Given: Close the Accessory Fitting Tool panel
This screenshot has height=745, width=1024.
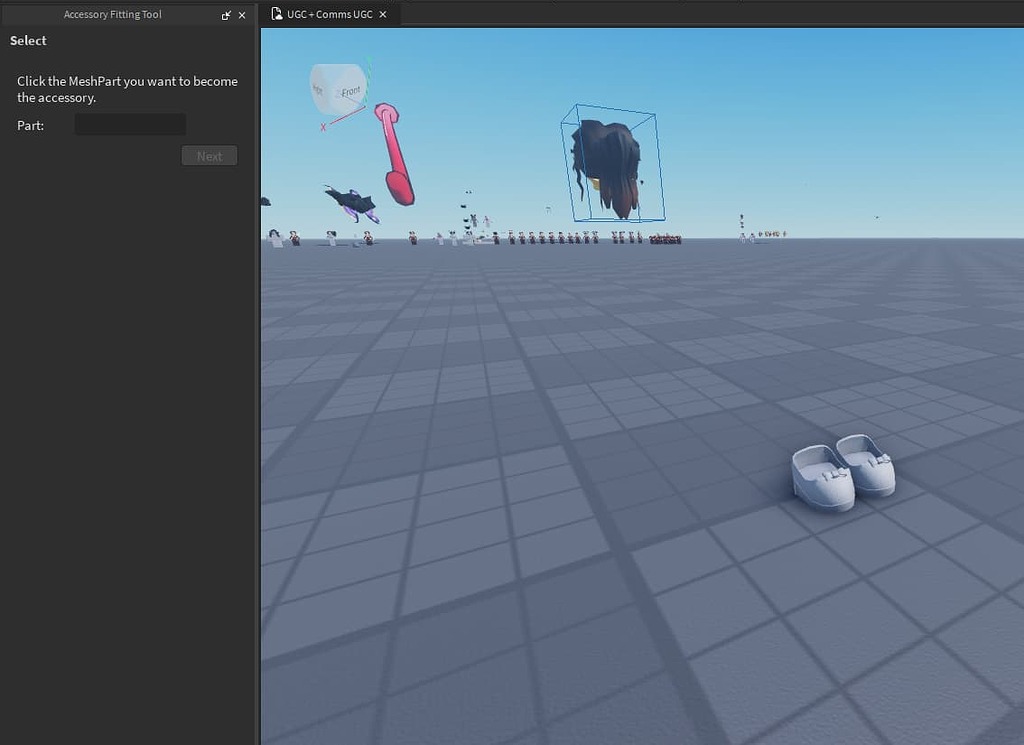Looking at the screenshot, I should point(241,14).
